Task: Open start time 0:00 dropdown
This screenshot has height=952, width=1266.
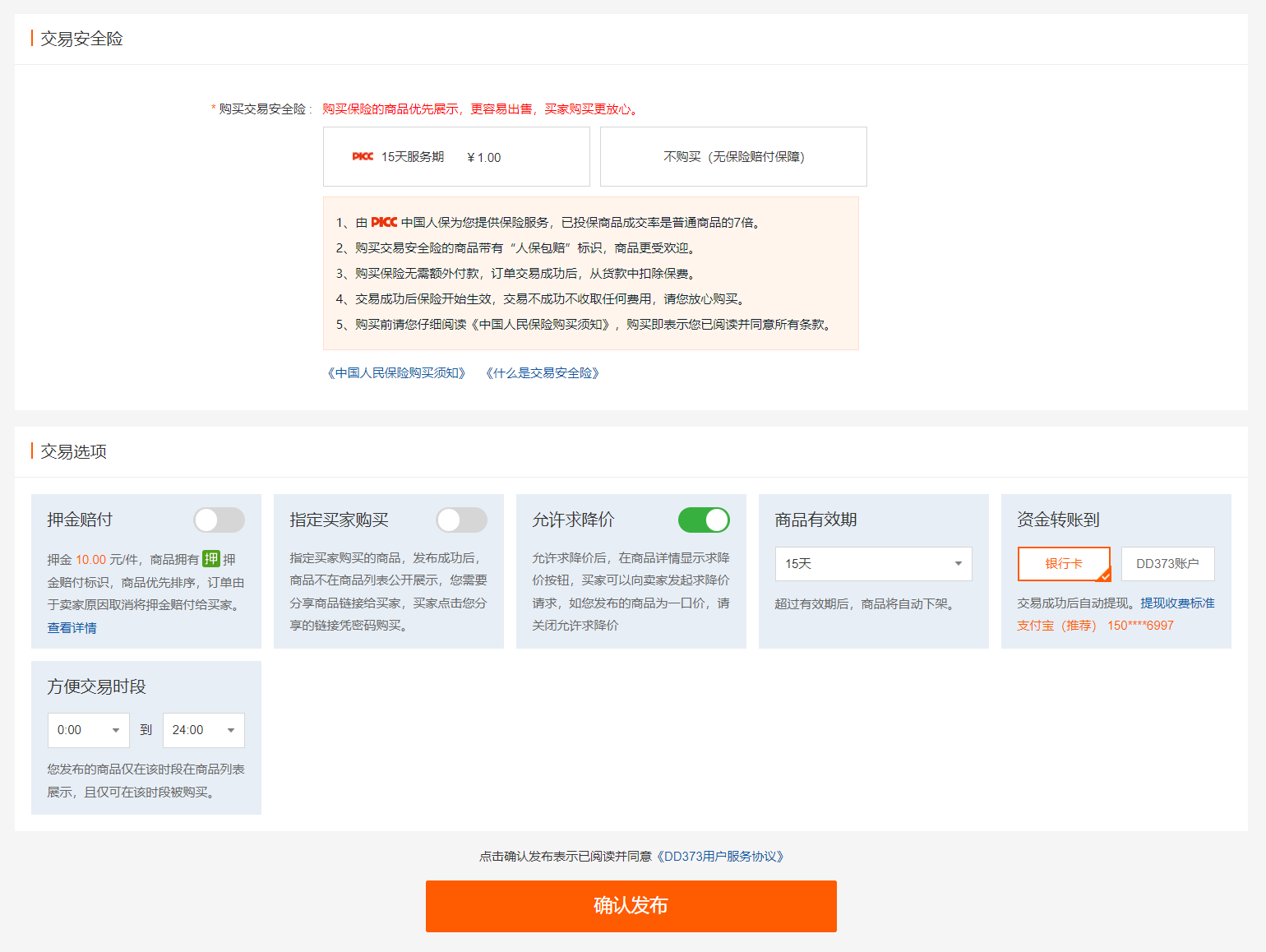Action: click(x=89, y=730)
